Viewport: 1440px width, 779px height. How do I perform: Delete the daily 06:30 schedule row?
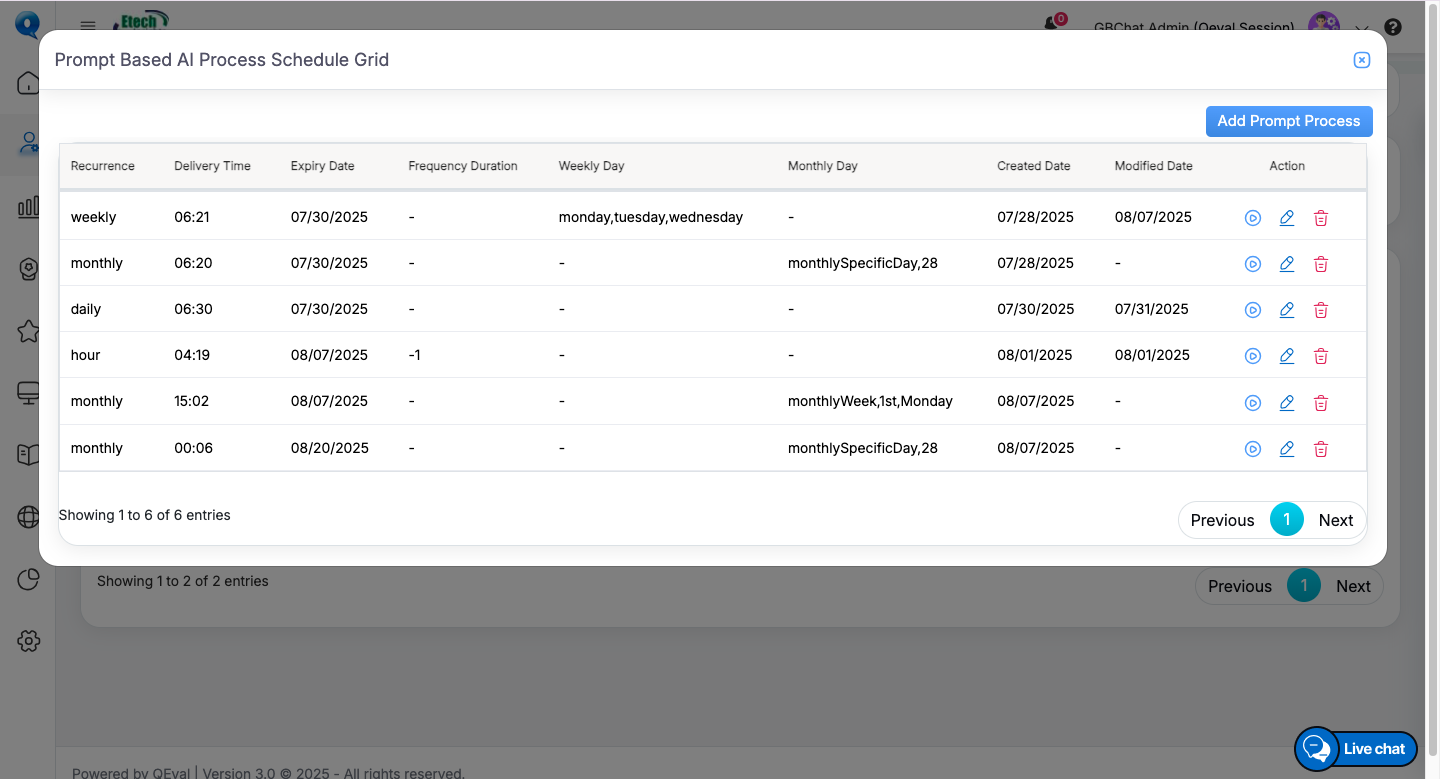coord(1320,310)
